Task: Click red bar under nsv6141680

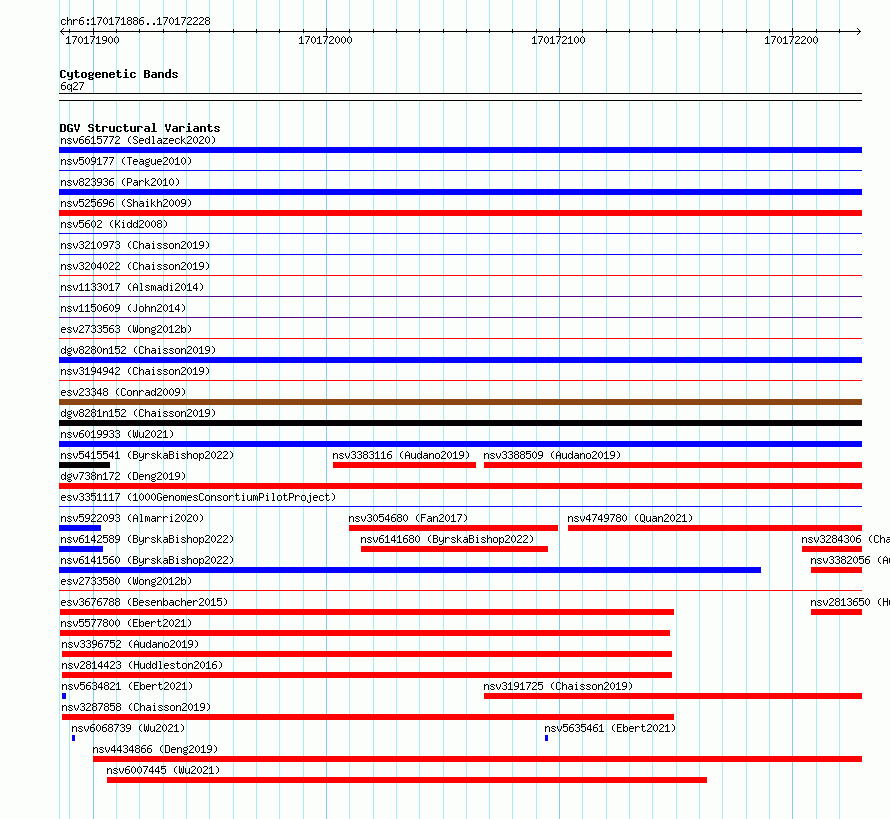Action: (455, 549)
